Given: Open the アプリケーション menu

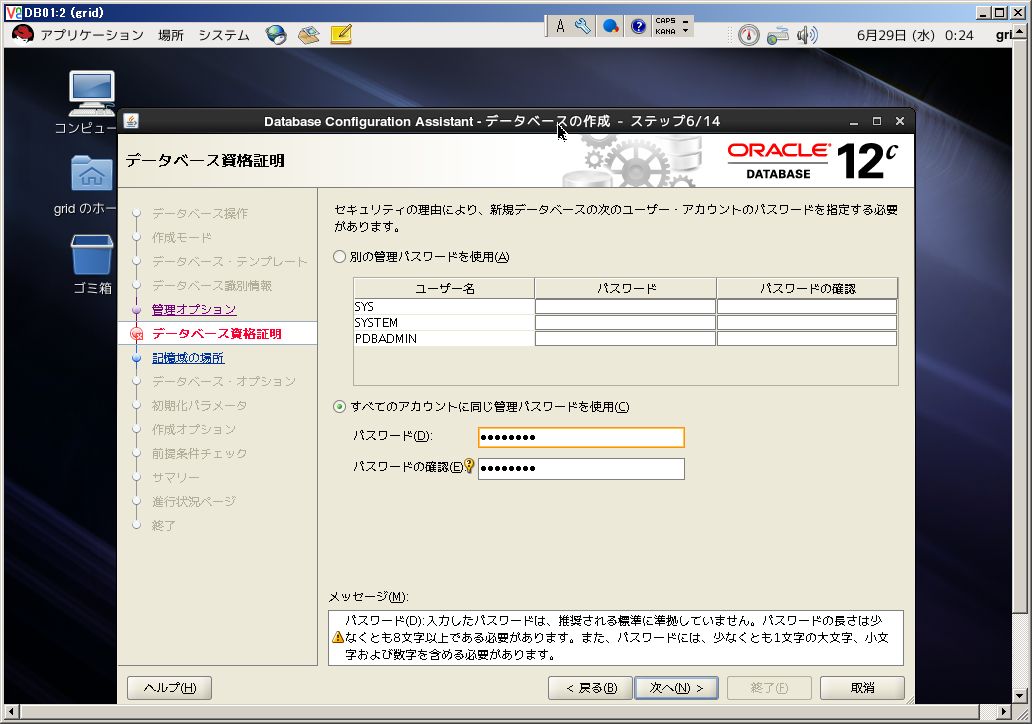Looking at the screenshot, I should [91, 35].
